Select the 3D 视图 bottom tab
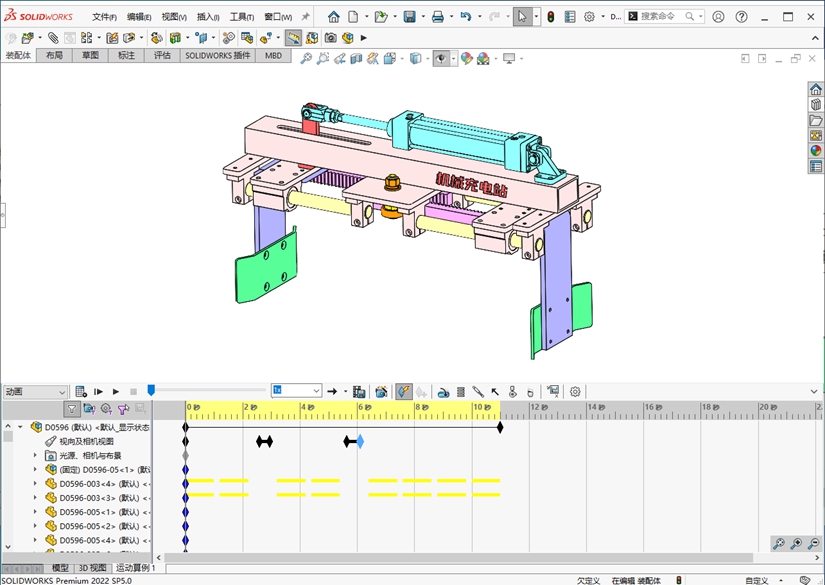The width and height of the screenshot is (825, 585). coord(92,567)
